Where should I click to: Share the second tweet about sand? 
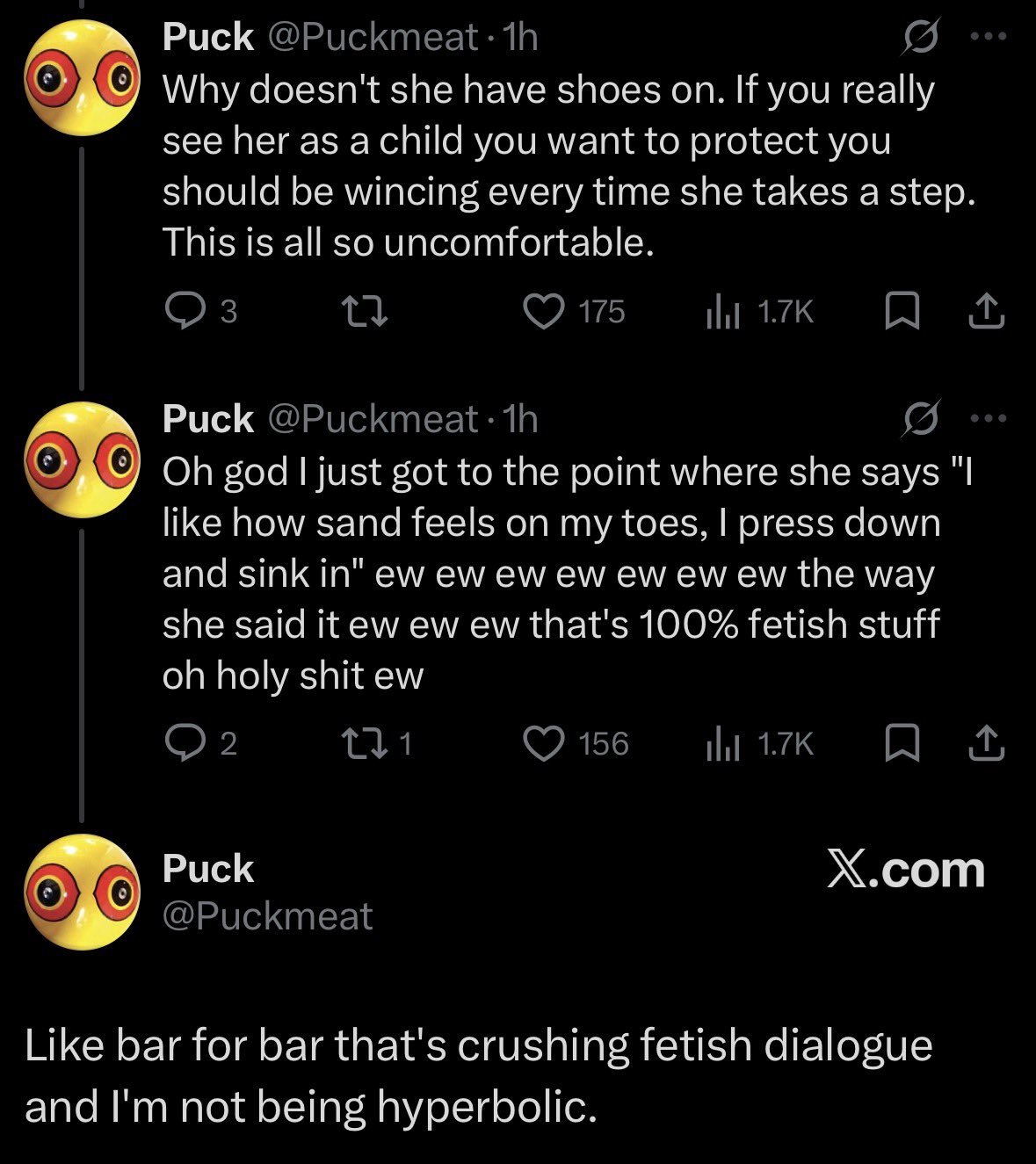pos(986,743)
